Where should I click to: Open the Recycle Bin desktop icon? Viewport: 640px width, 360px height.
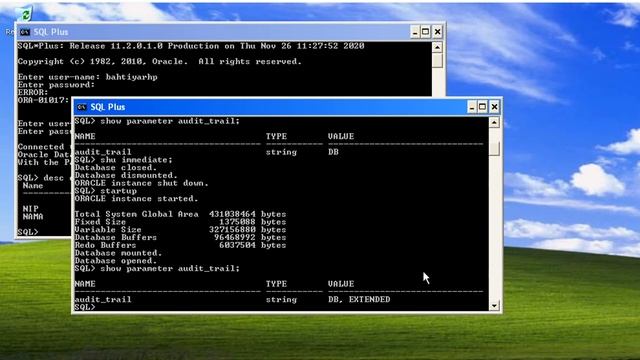(25, 15)
